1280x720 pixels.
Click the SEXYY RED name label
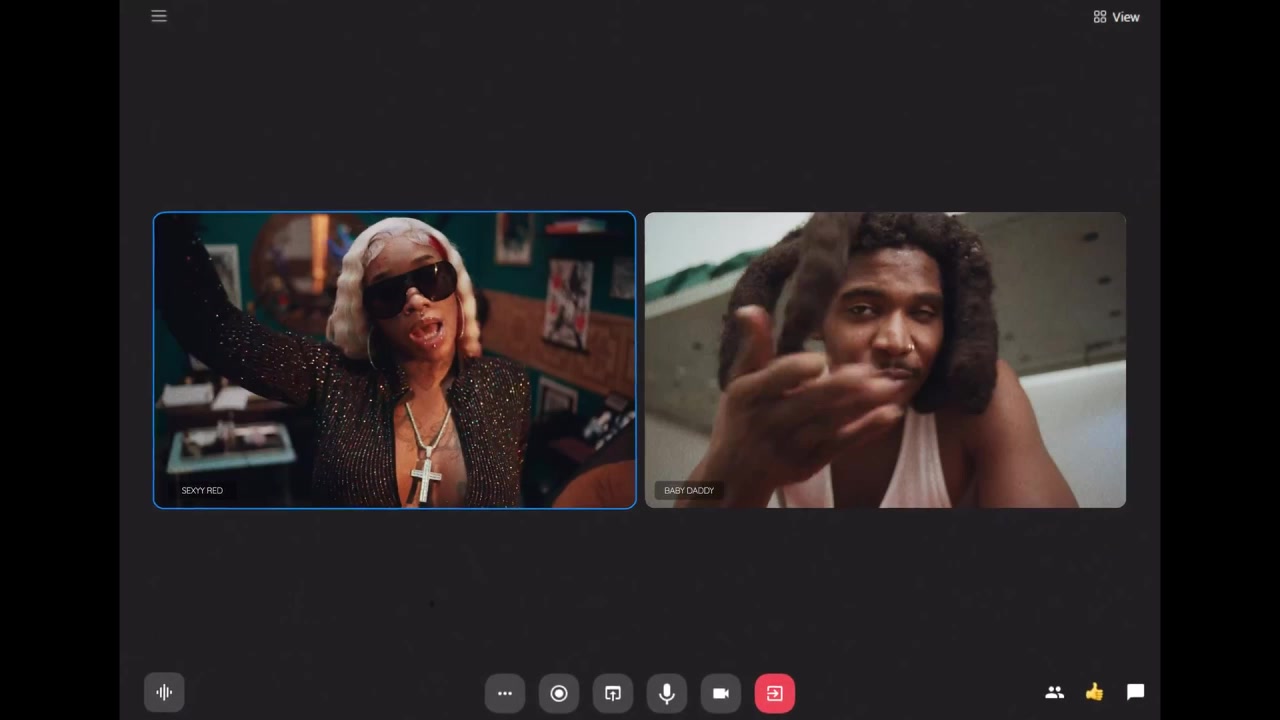[202, 490]
